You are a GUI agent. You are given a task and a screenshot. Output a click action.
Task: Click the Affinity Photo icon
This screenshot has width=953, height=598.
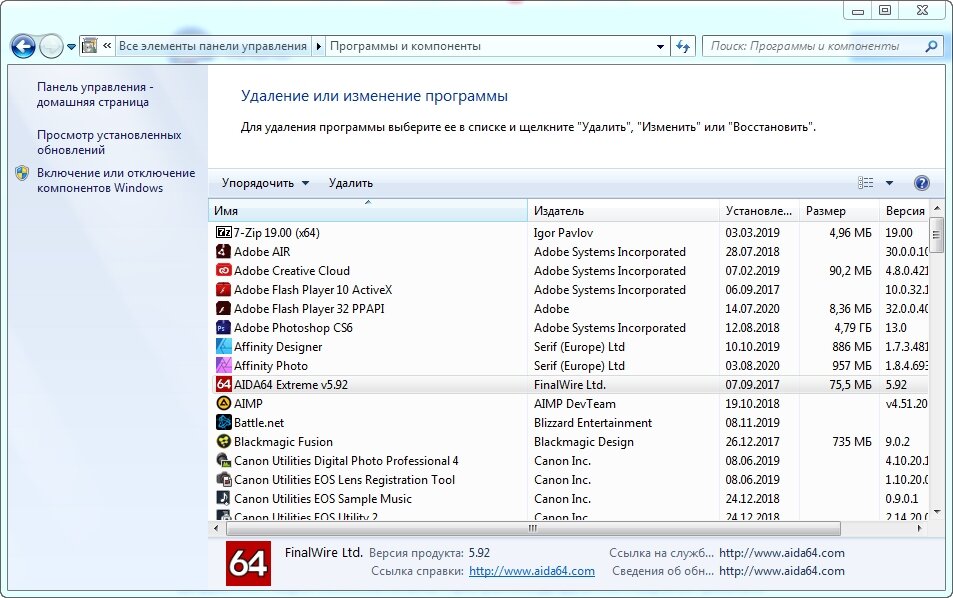click(x=224, y=365)
